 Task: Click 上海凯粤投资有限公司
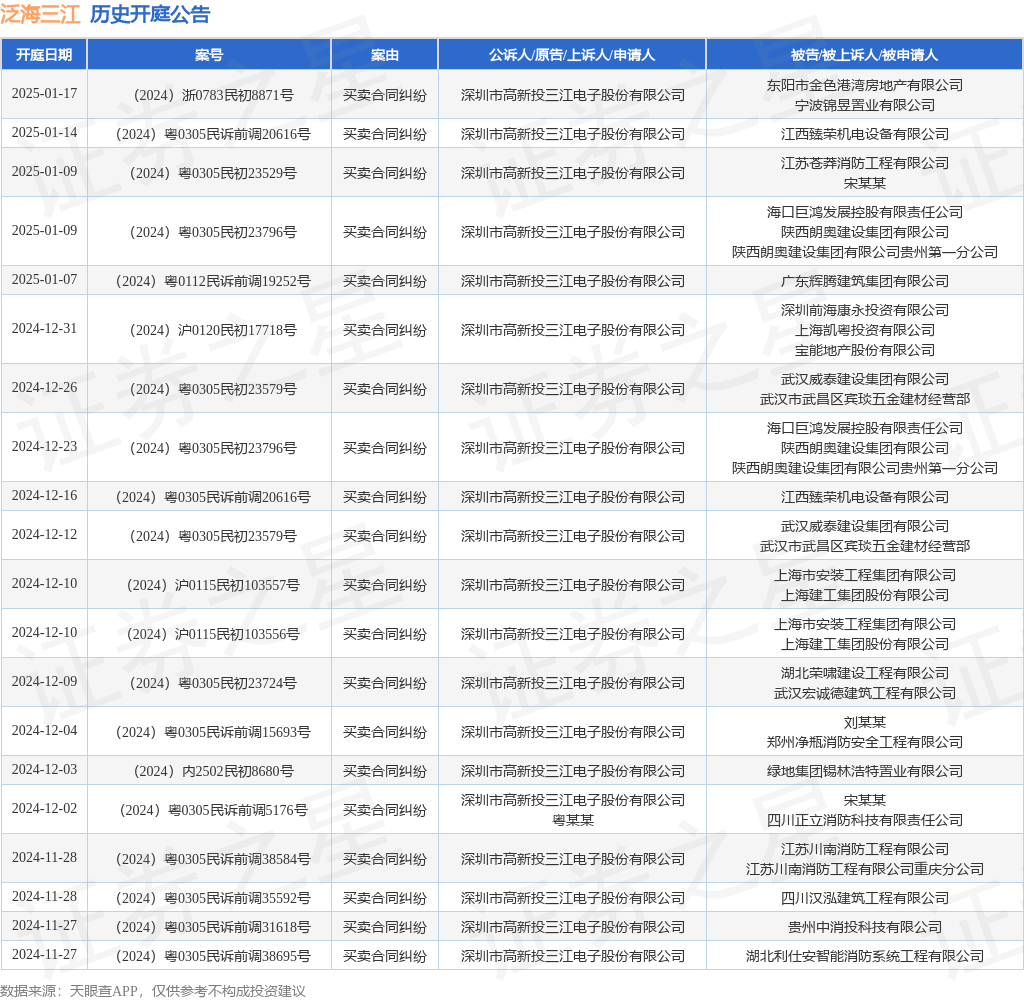865,331
